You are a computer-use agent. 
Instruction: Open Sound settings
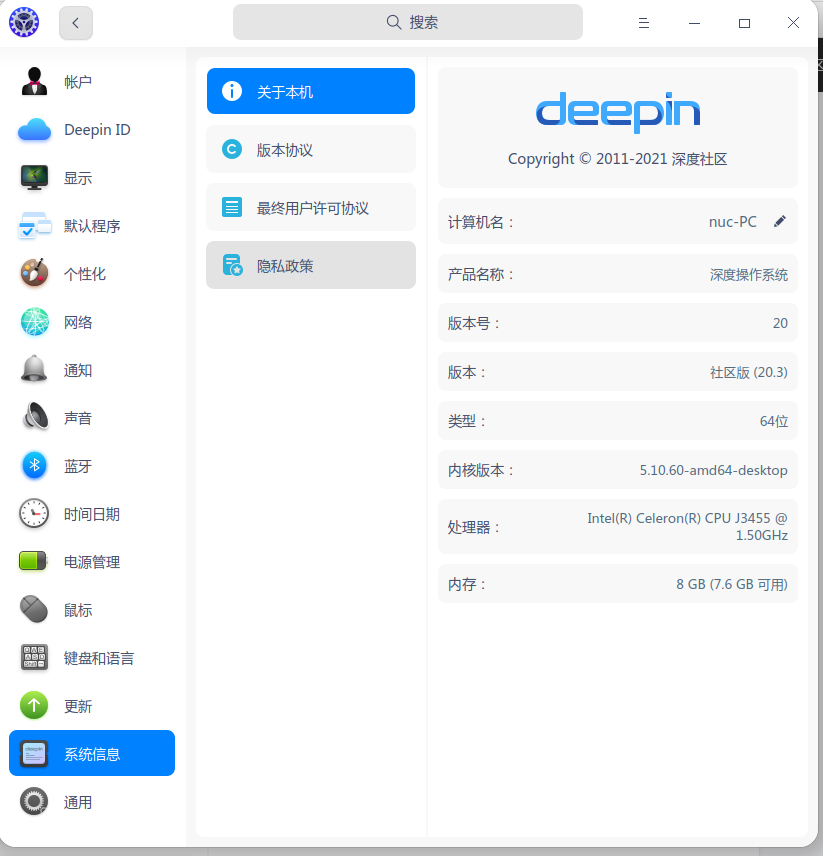pos(77,417)
